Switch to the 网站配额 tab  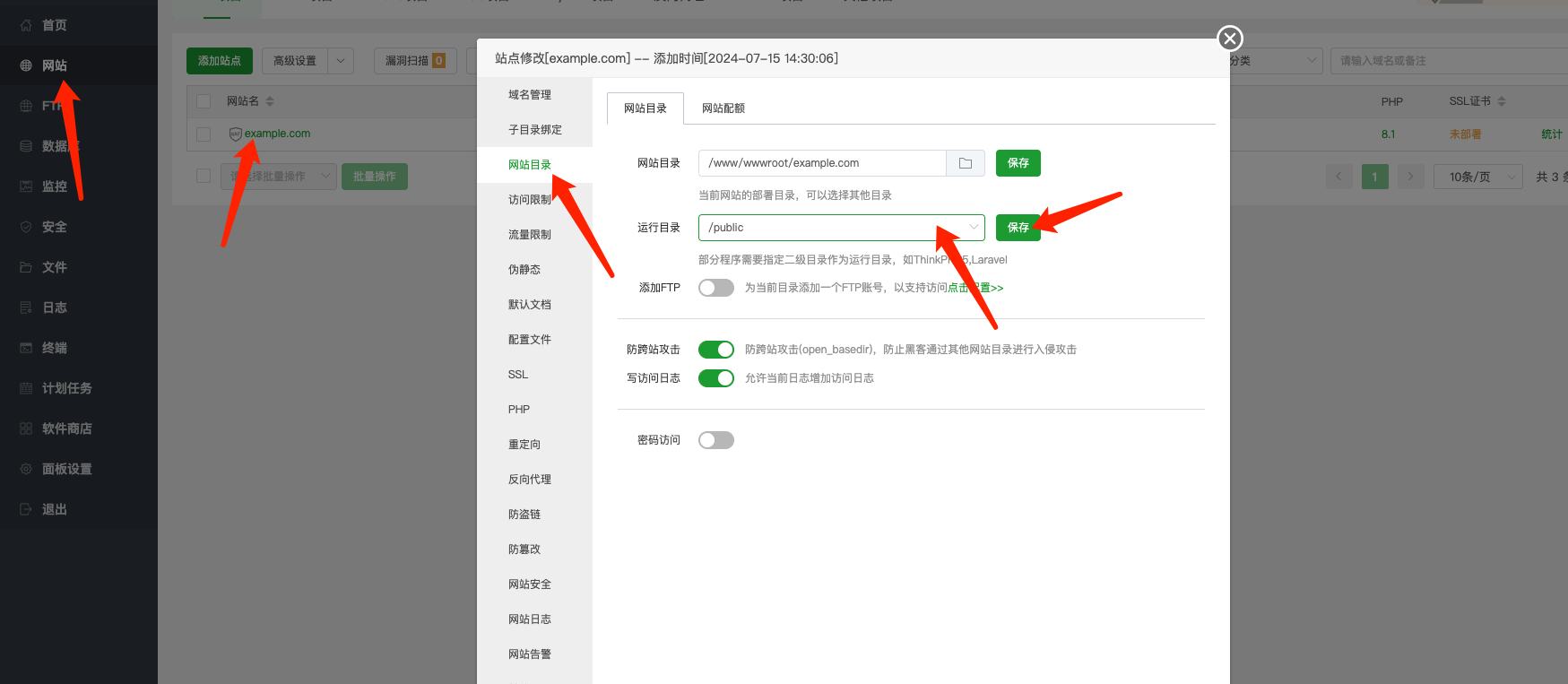coord(723,108)
